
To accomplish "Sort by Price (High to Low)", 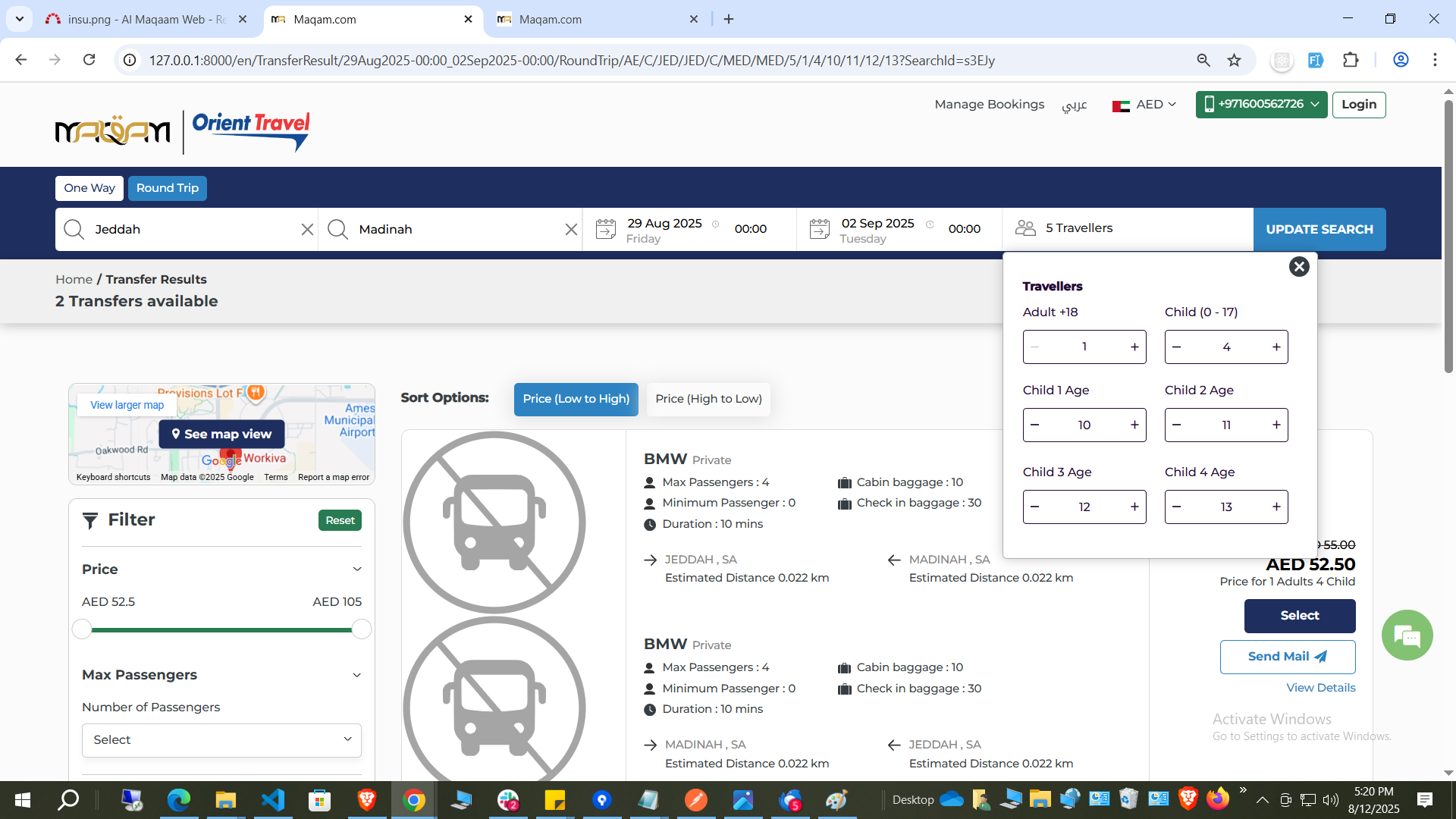I will pos(708,399).
